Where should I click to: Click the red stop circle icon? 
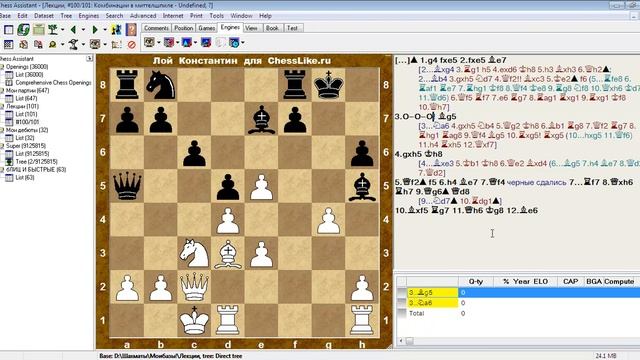(131, 44)
